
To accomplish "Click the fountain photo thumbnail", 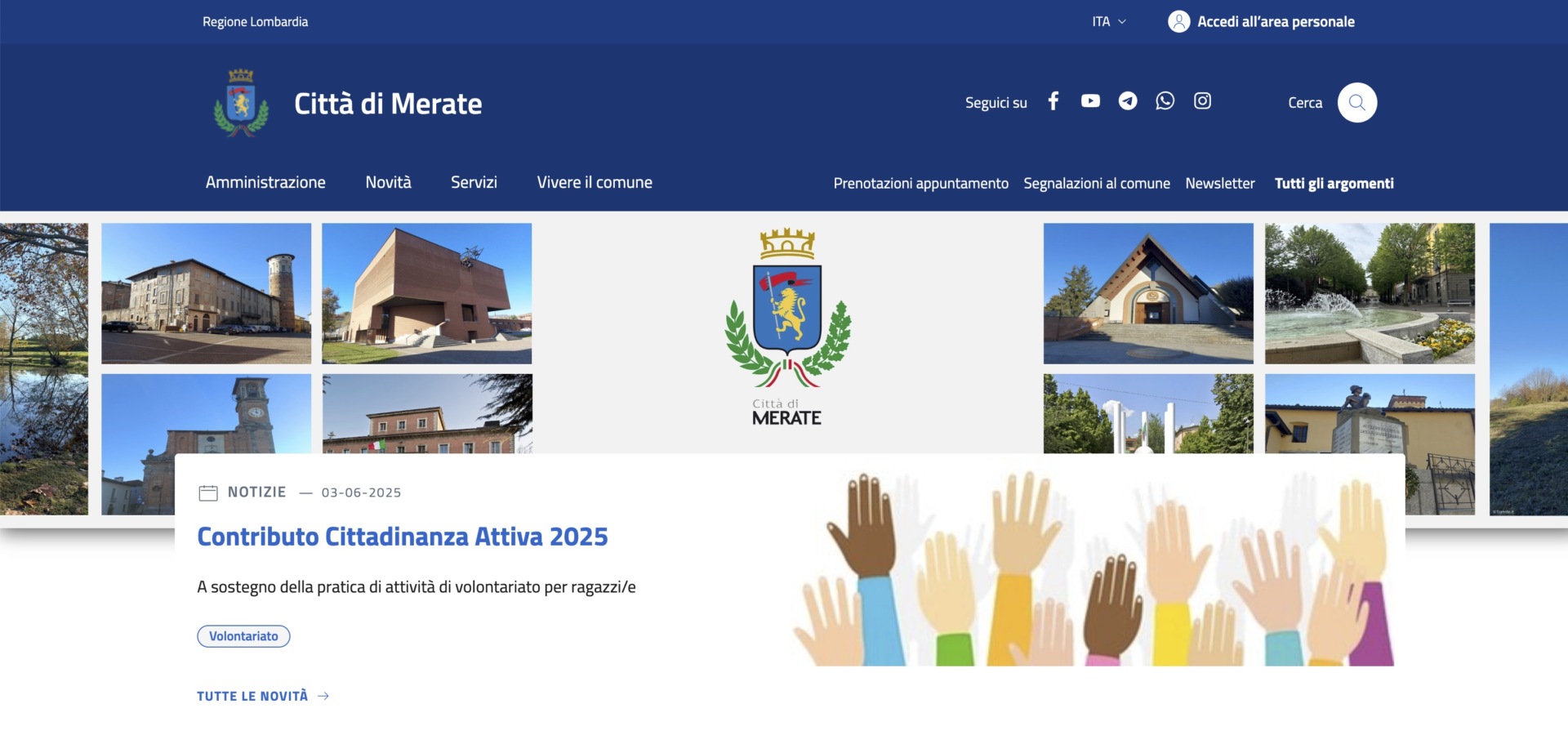I will click(1369, 293).
